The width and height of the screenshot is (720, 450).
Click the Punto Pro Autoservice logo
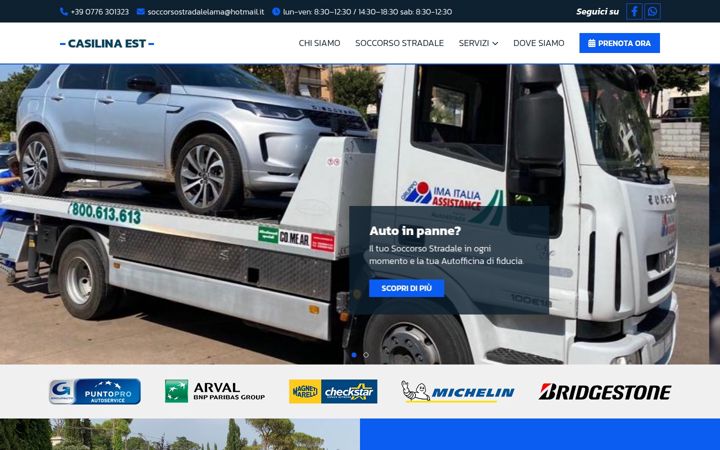[x=95, y=392]
